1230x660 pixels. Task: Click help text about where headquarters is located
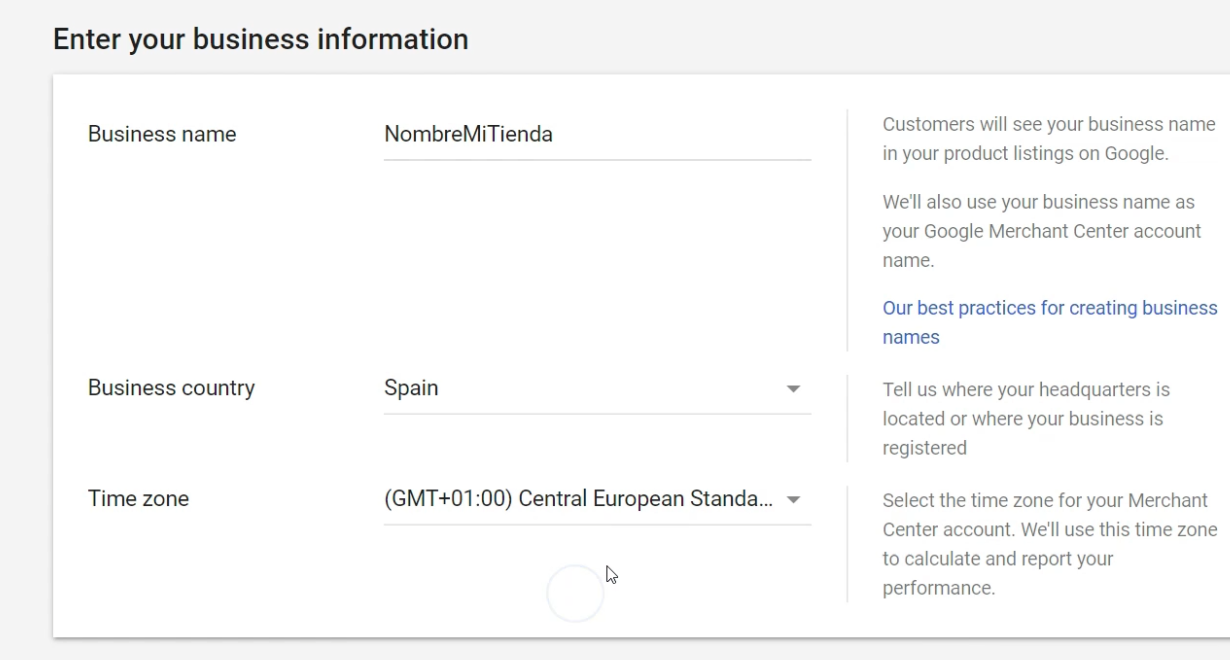click(x=1026, y=418)
